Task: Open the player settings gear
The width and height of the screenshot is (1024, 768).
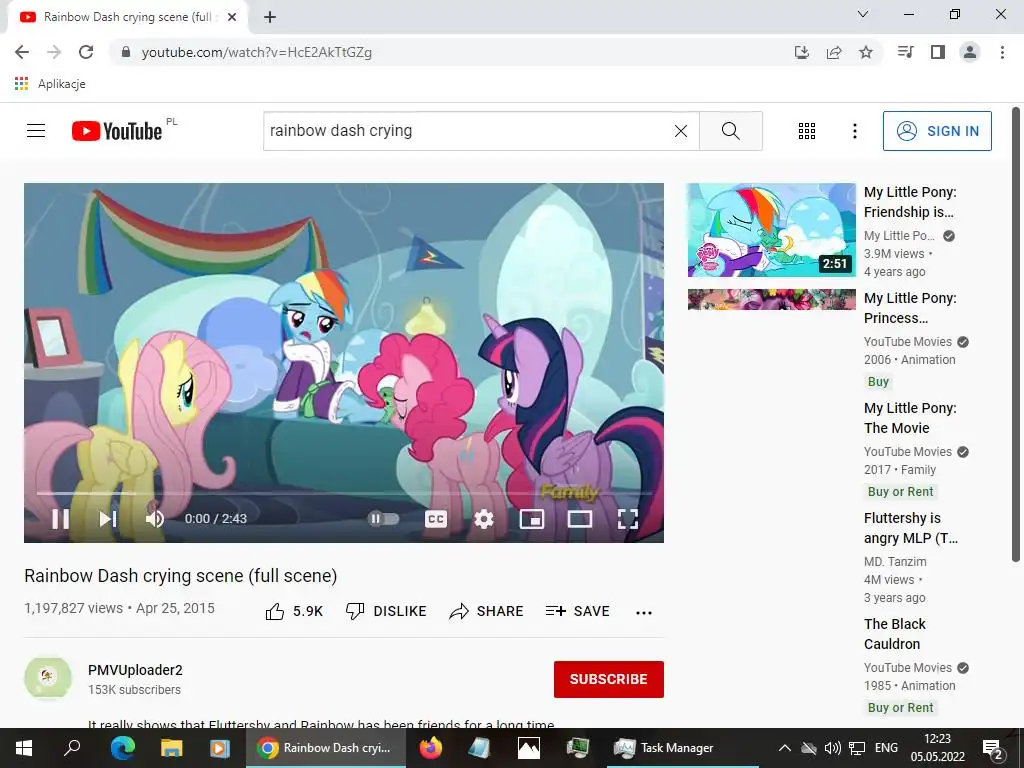Action: pyautogui.click(x=483, y=519)
